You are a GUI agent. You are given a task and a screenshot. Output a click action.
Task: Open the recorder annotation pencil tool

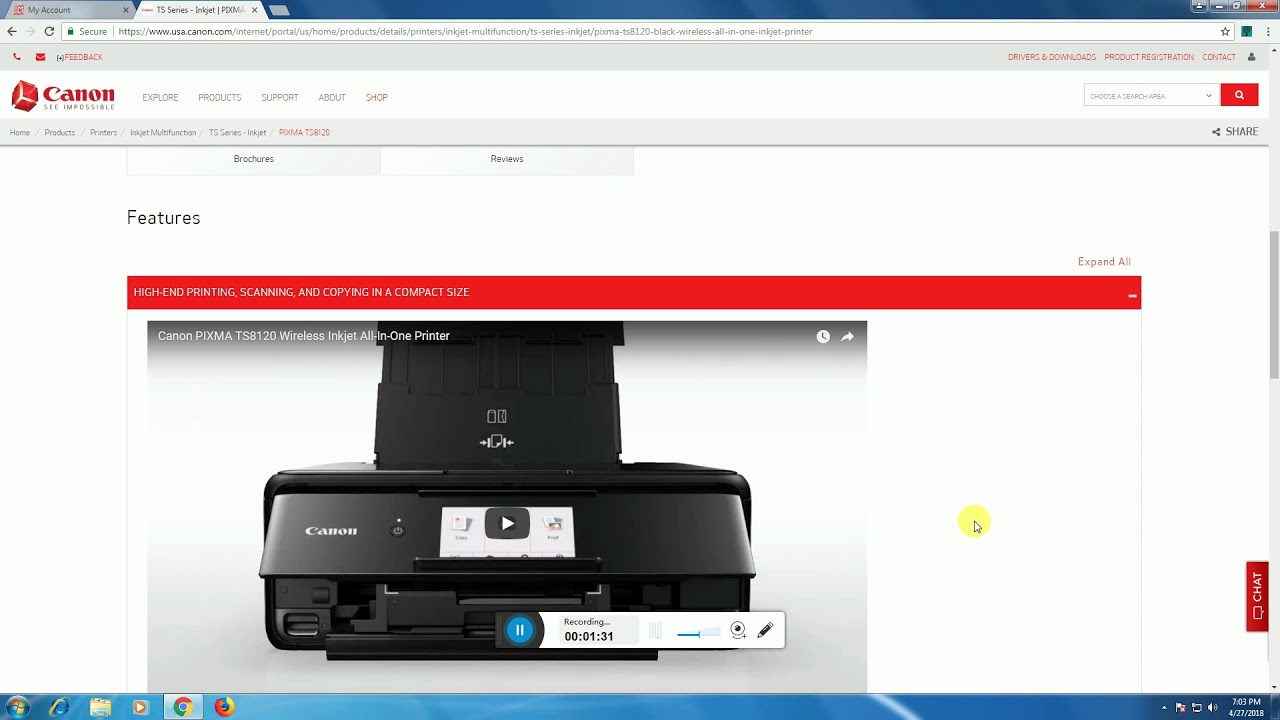[x=765, y=630]
